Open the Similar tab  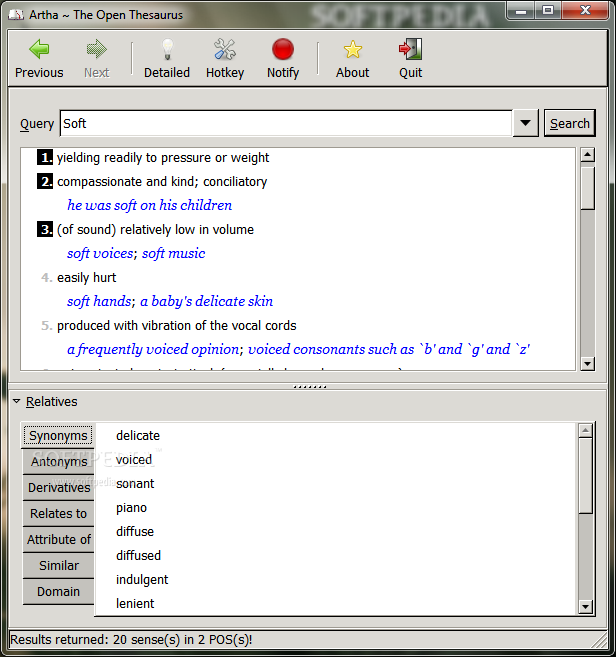(x=59, y=565)
